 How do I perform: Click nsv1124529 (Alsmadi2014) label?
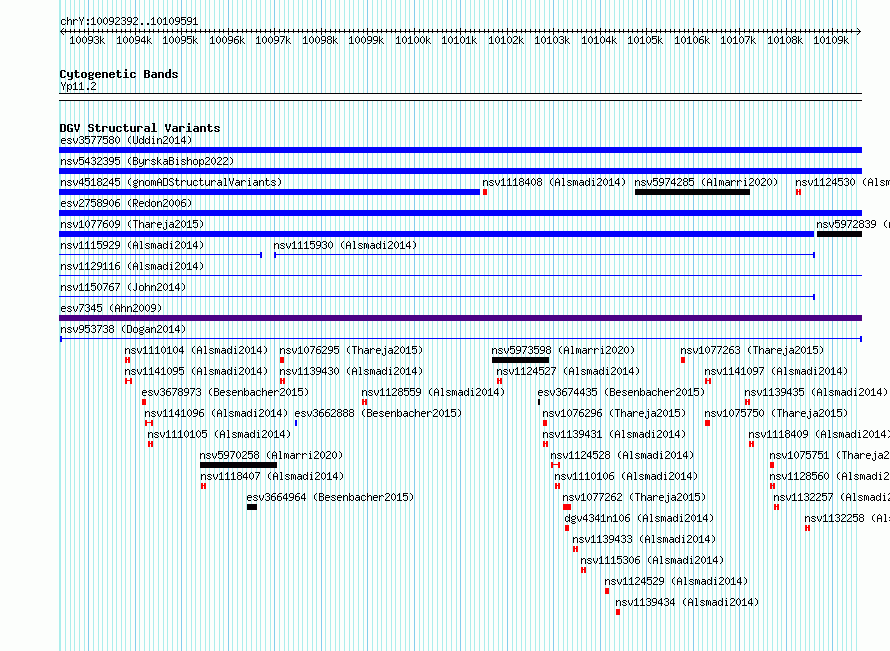[676, 581]
